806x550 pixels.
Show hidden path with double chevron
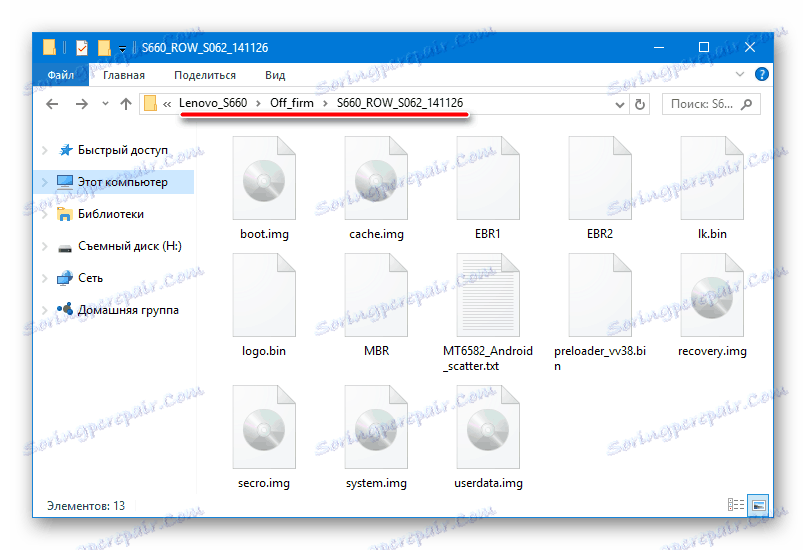coord(167,104)
